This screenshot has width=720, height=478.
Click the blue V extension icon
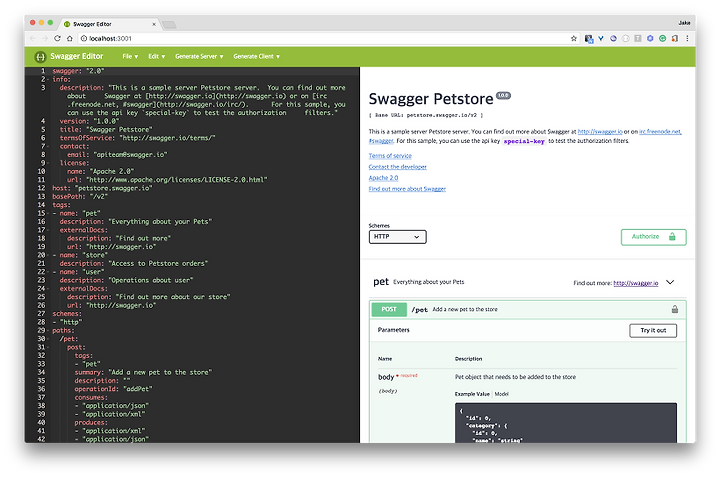(601, 39)
